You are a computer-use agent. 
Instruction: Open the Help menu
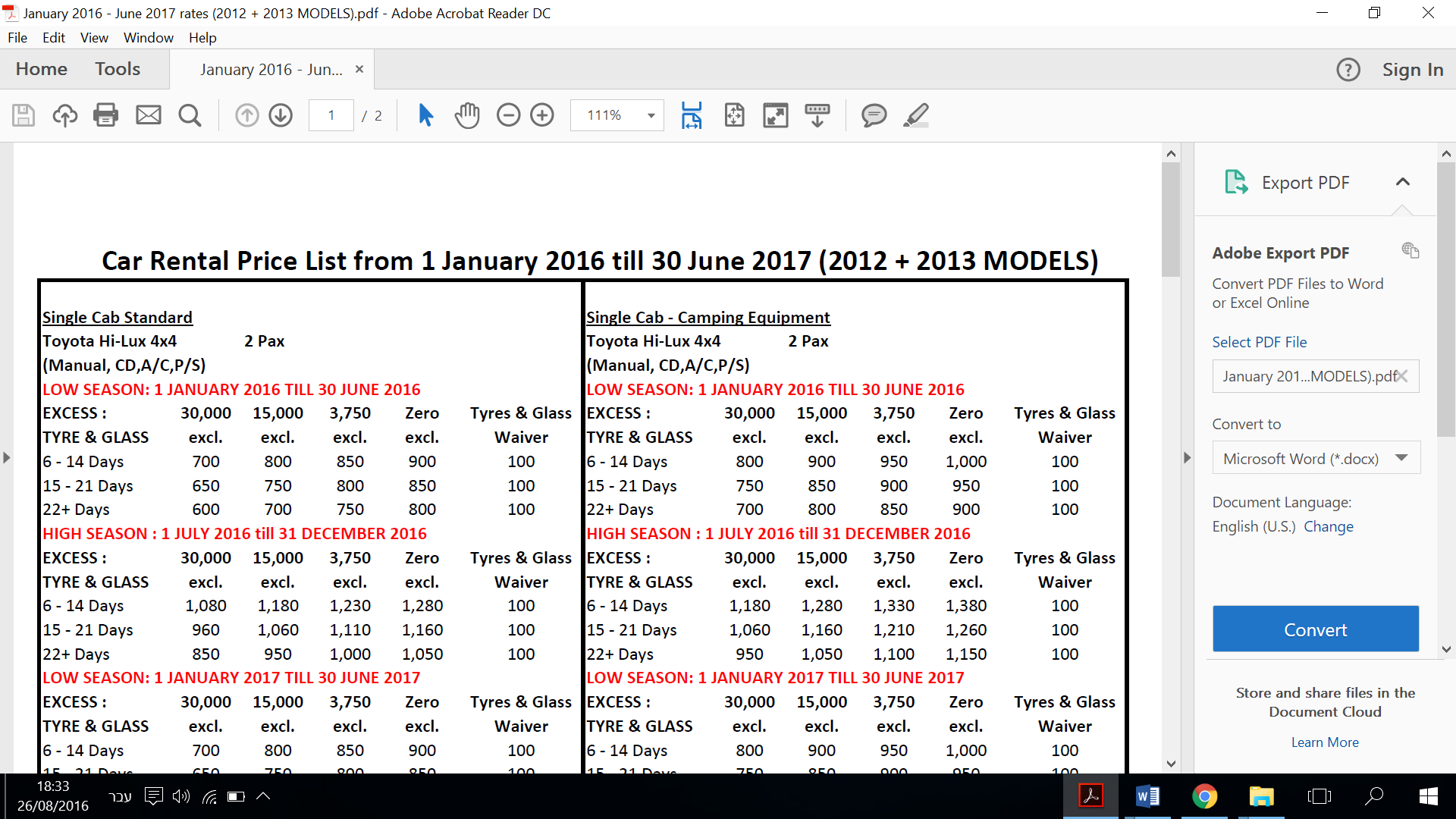pyautogui.click(x=202, y=38)
